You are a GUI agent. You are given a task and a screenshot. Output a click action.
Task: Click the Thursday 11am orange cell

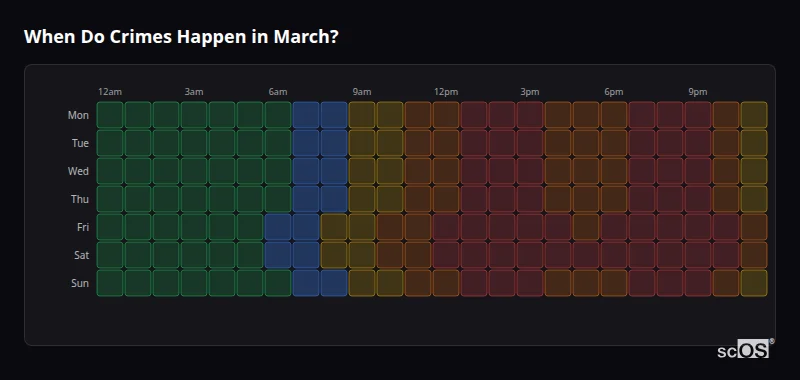418,199
